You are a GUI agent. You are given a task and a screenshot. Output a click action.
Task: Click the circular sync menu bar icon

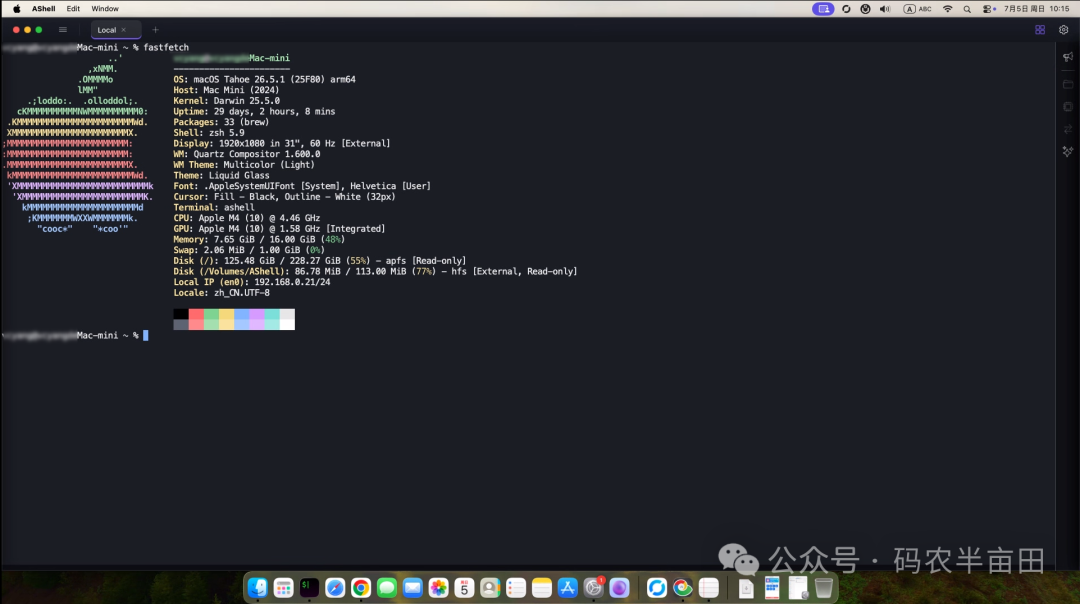(846, 9)
